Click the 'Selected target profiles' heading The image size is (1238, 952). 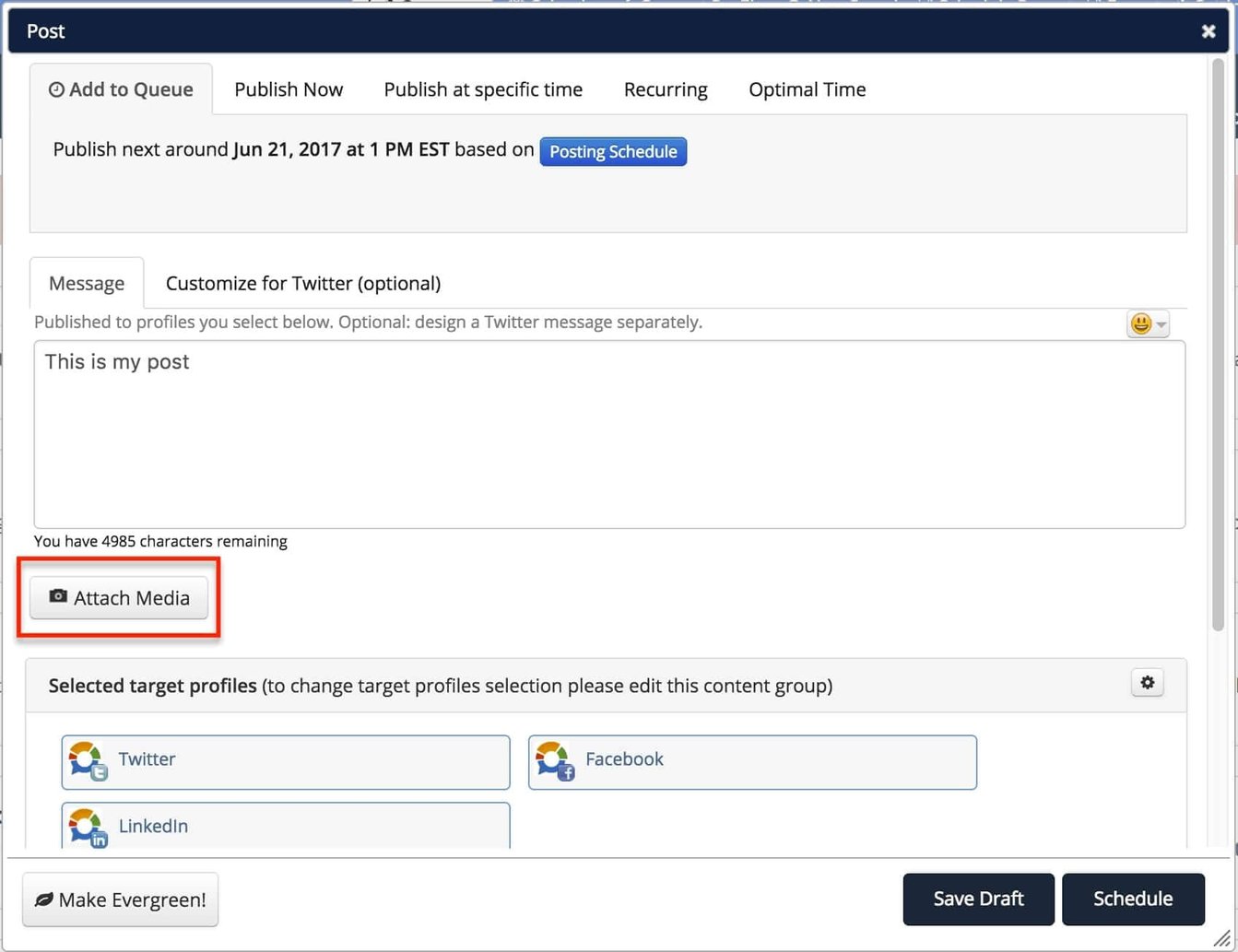click(152, 686)
